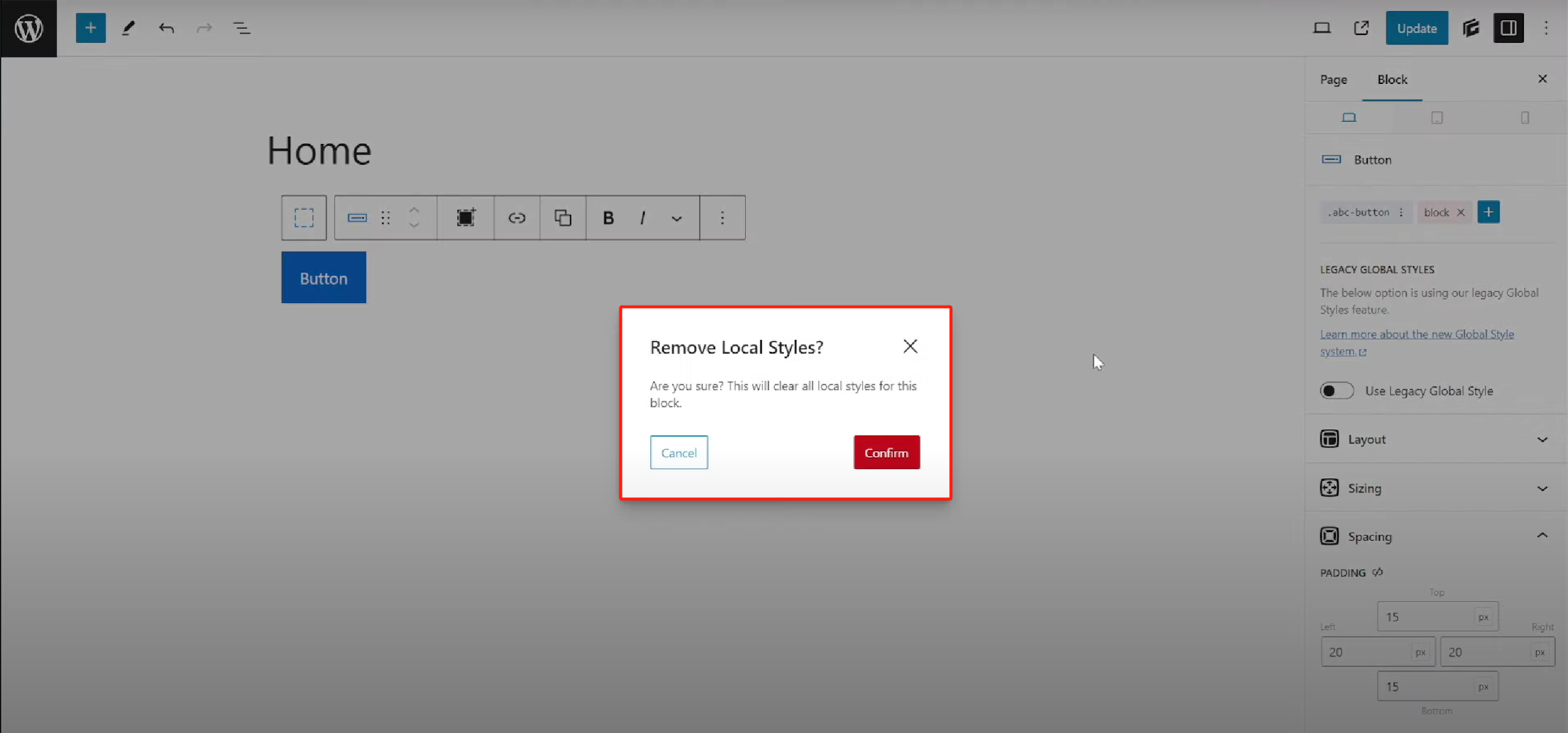The image size is (1568, 733).
Task: Unlink the PADDING values link icon
Action: [1377, 572]
